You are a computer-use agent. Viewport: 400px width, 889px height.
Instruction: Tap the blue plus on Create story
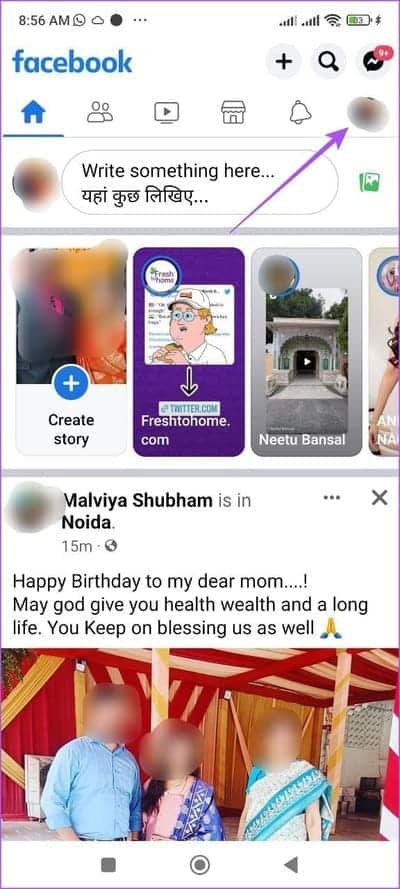coord(71,383)
